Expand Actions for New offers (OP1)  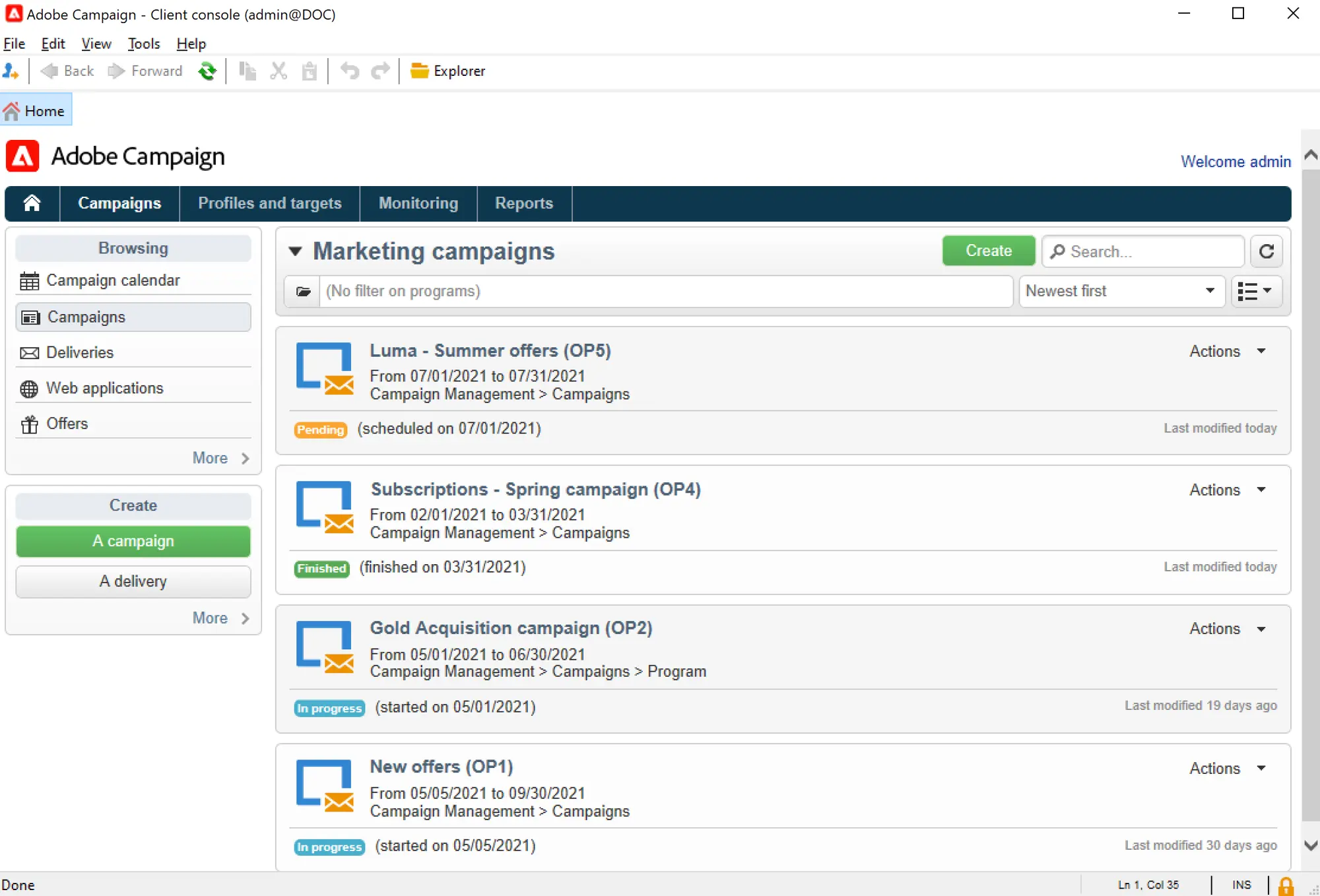point(1228,769)
